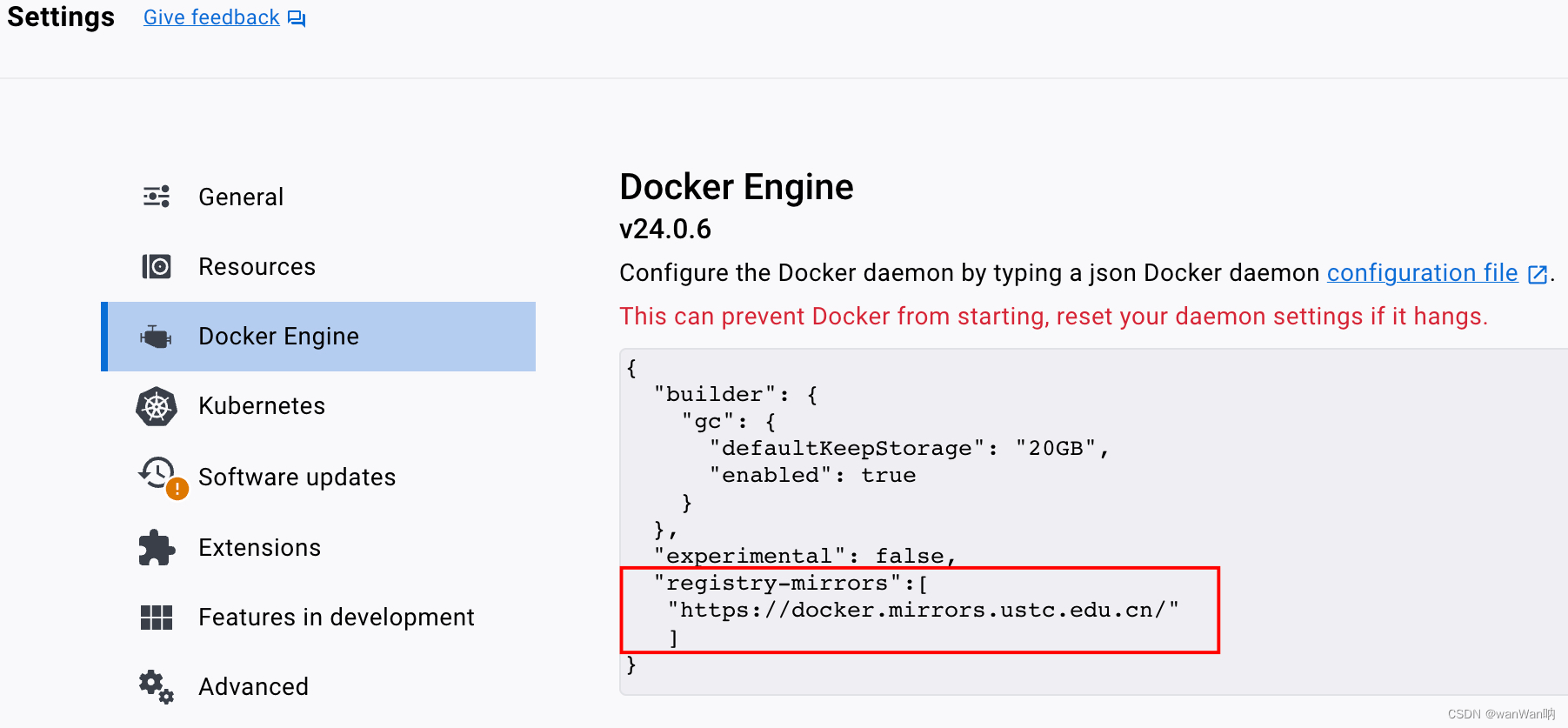Open the Resources settings section
Screen dimensions: 1568x728
[318, 267]
